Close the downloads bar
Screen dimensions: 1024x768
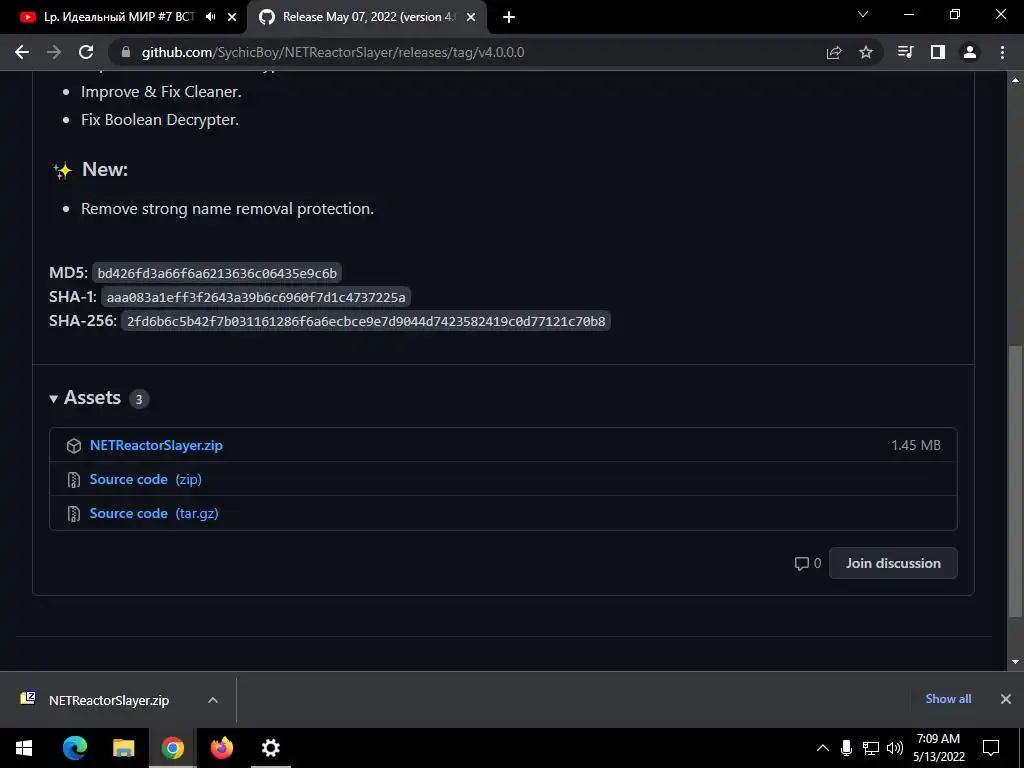point(1006,699)
